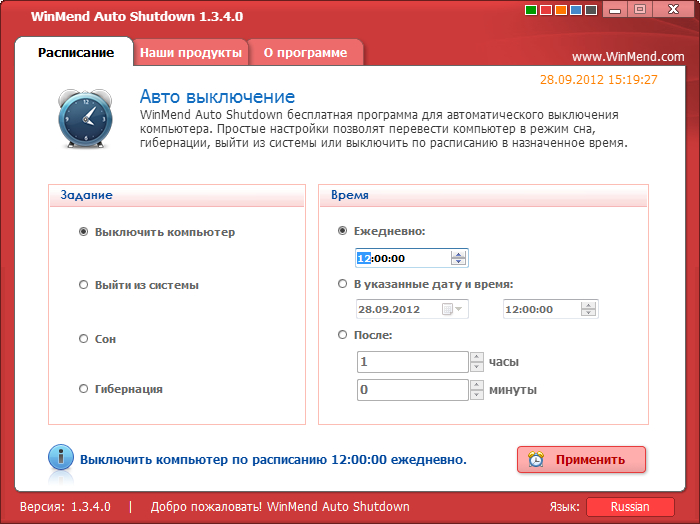This screenshot has width=700, height=524.
Task: Select the Выйти из системы option
Action: (84, 285)
